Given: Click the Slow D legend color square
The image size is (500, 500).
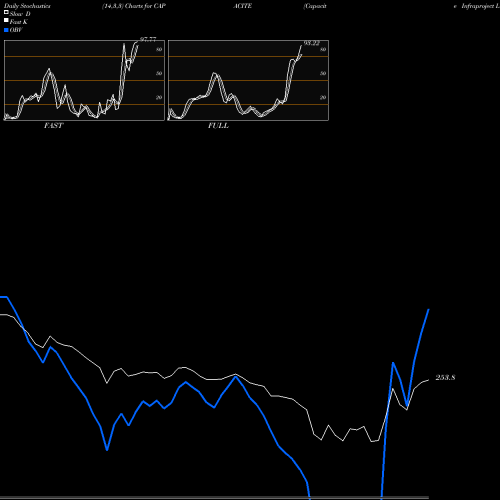Looking at the screenshot, I should pyautogui.click(x=6, y=12).
